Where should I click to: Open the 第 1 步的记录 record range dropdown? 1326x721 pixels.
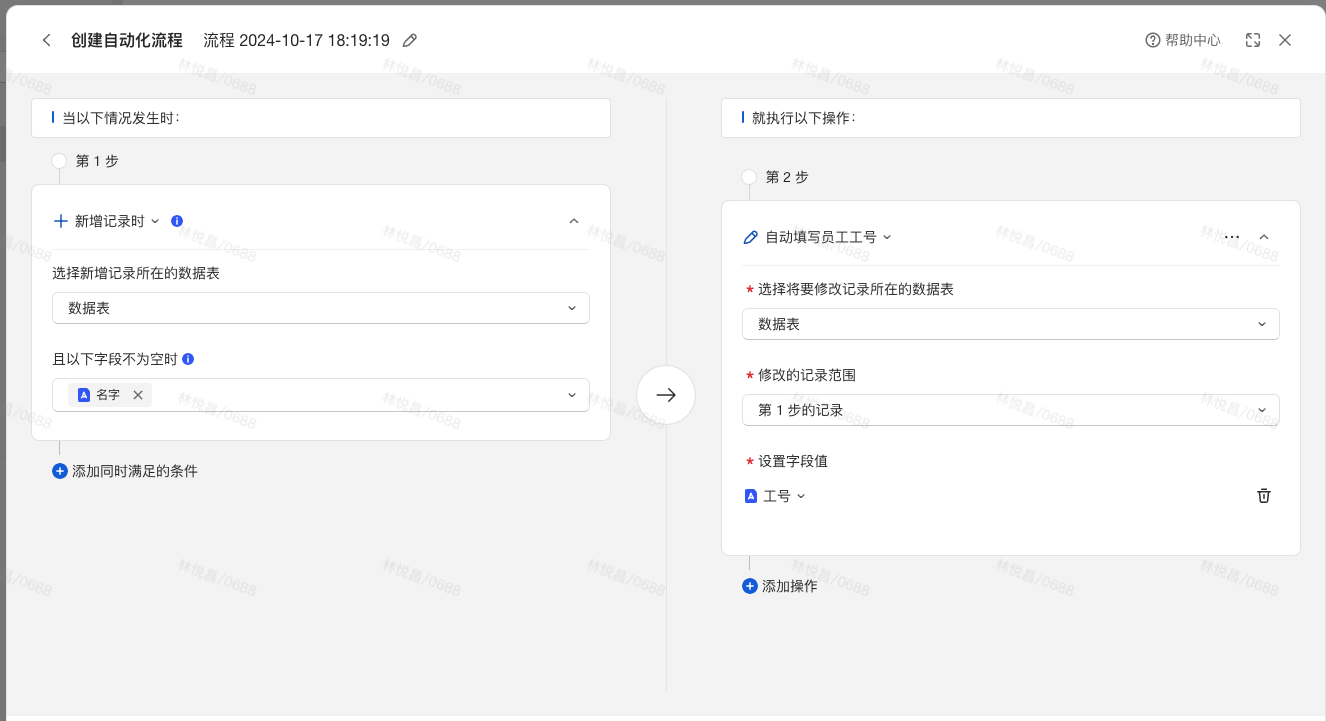point(1010,410)
